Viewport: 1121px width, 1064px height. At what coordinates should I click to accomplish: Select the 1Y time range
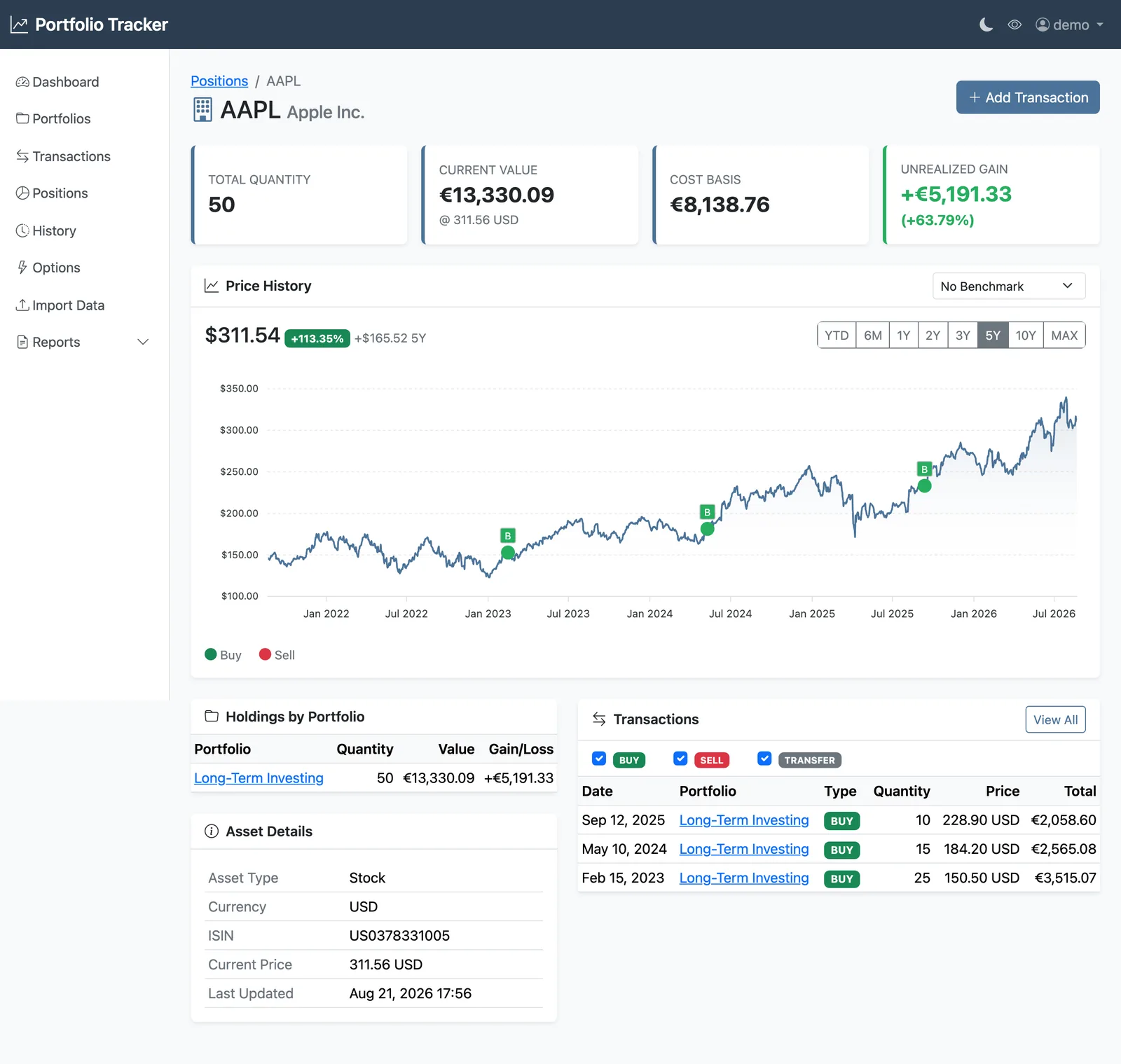click(904, 336)
